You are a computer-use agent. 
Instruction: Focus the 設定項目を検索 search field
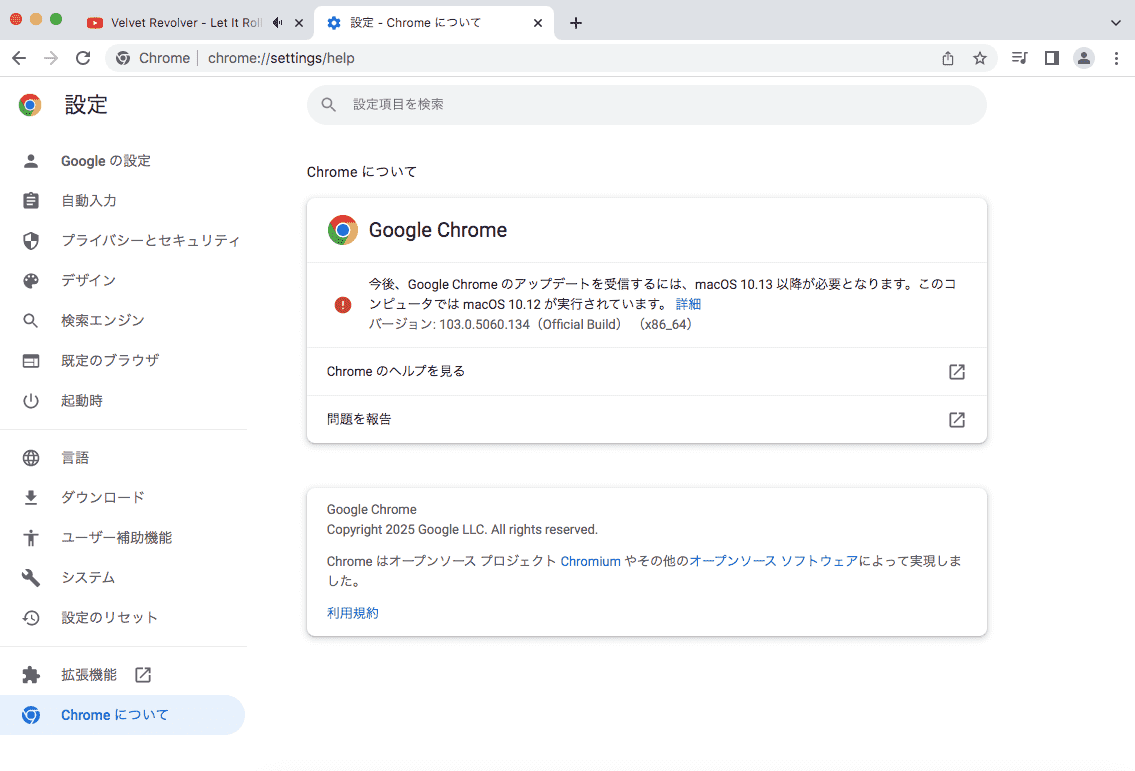(x=646, y=104)
